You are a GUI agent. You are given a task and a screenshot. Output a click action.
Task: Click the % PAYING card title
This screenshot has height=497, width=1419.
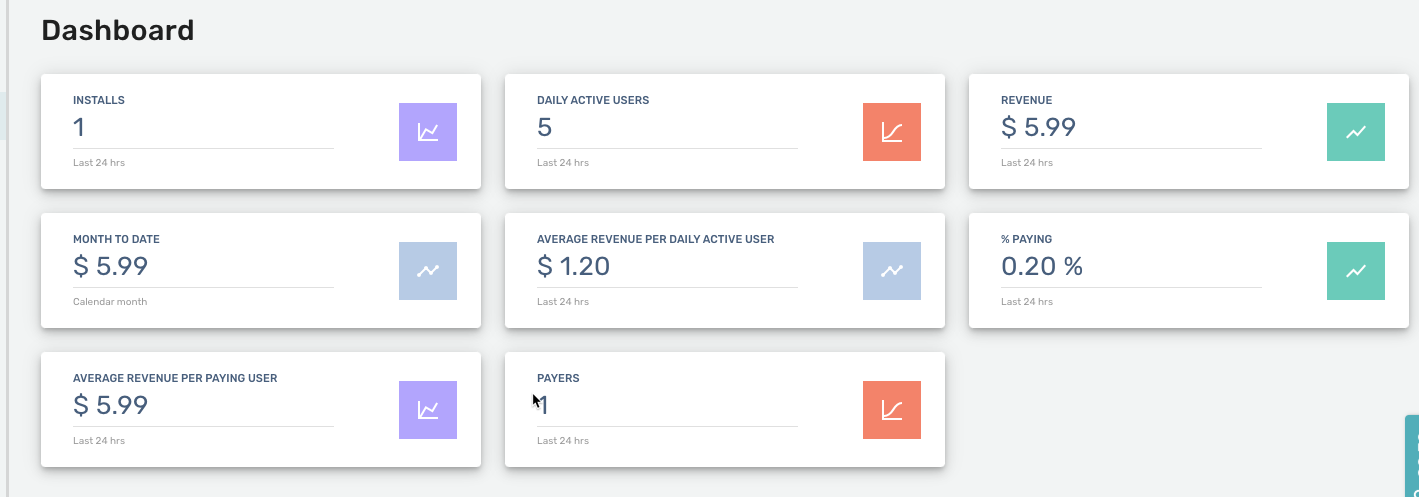point(1026,239)
